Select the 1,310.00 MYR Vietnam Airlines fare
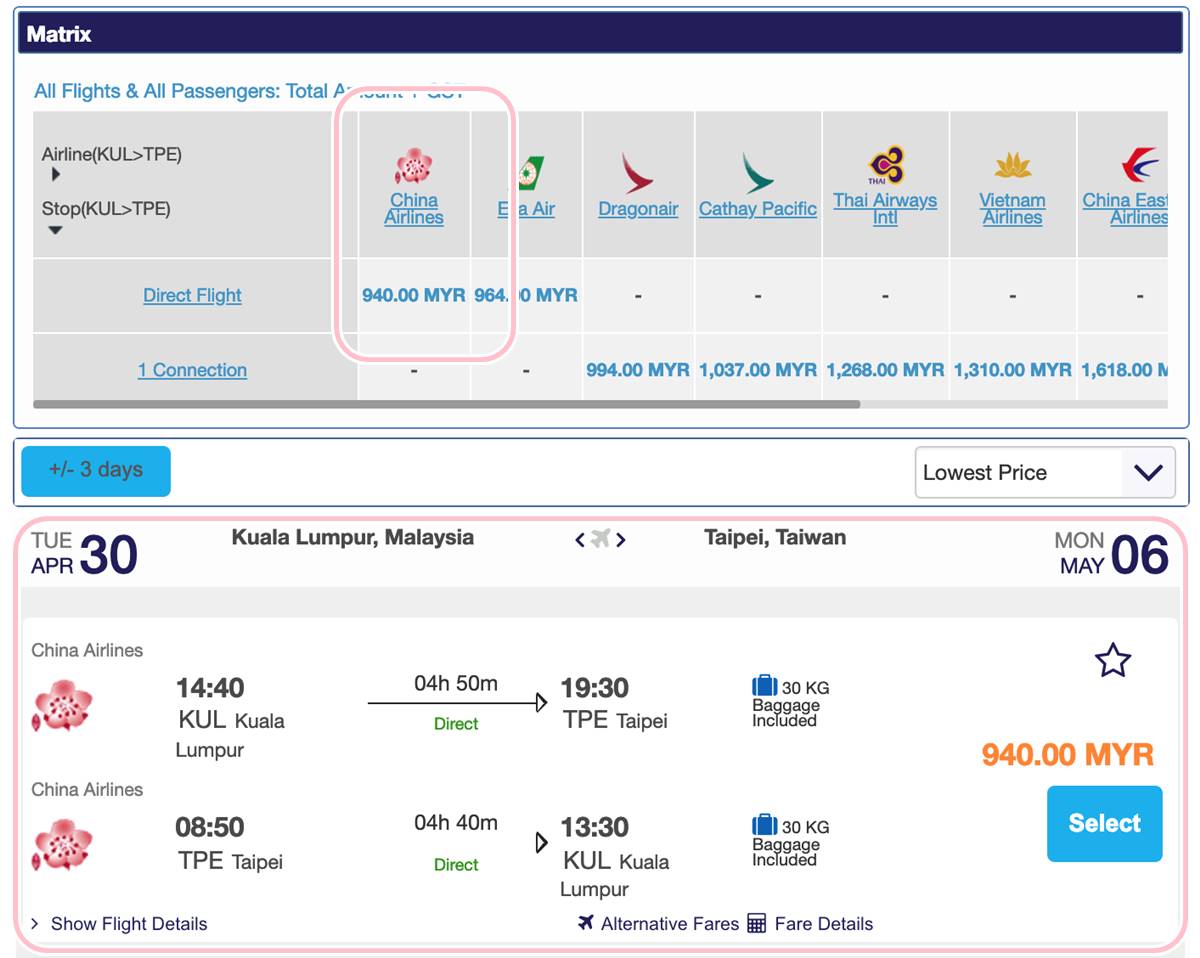Viewport: 1200px width, 958px height. 1012,370
